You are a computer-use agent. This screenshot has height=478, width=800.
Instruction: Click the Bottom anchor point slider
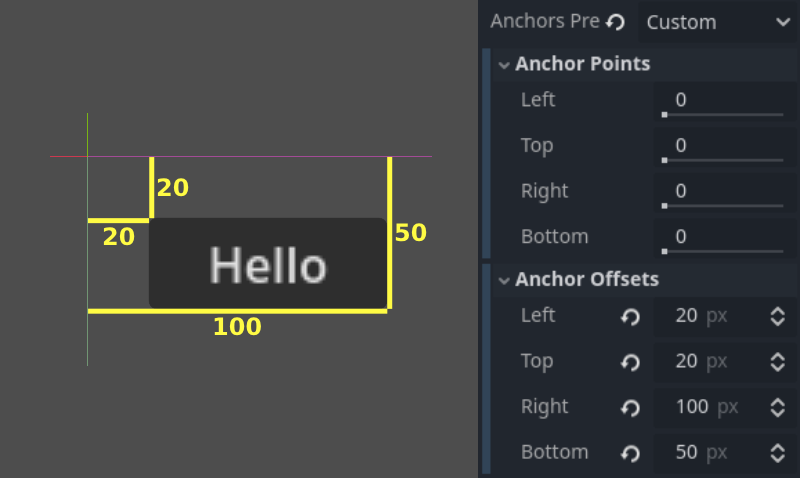point(722,251)
